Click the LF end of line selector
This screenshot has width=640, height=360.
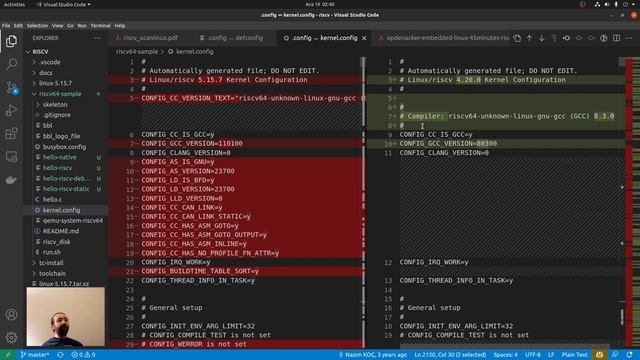coord(551,355)
